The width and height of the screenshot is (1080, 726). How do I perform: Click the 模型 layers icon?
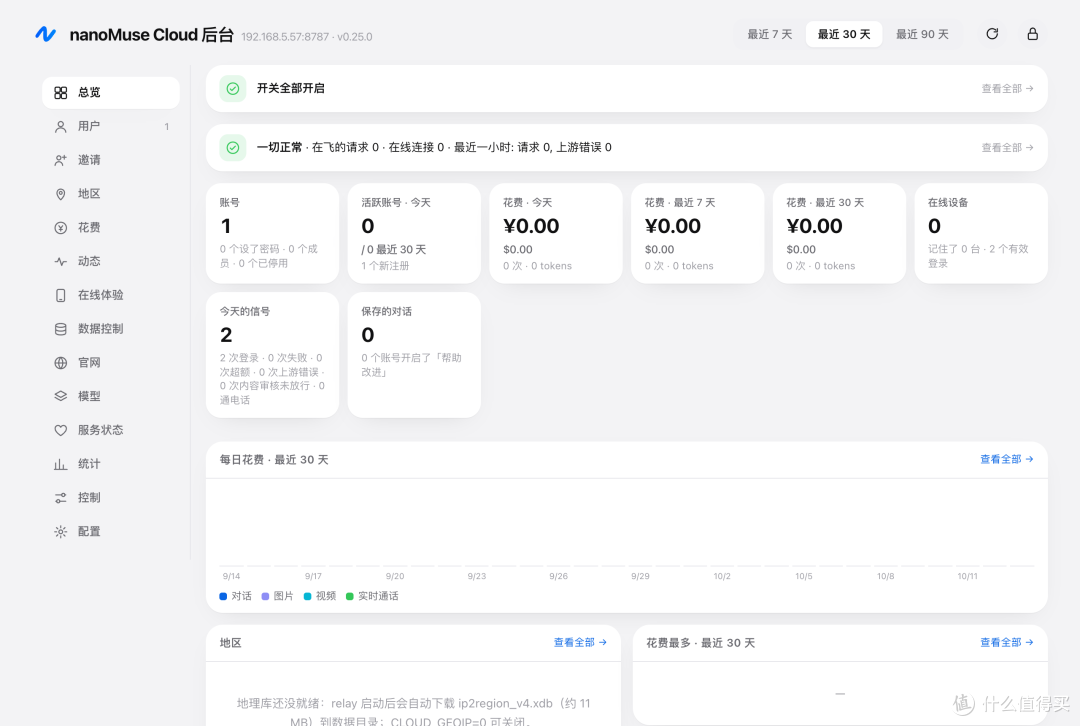tap(61, 396)
